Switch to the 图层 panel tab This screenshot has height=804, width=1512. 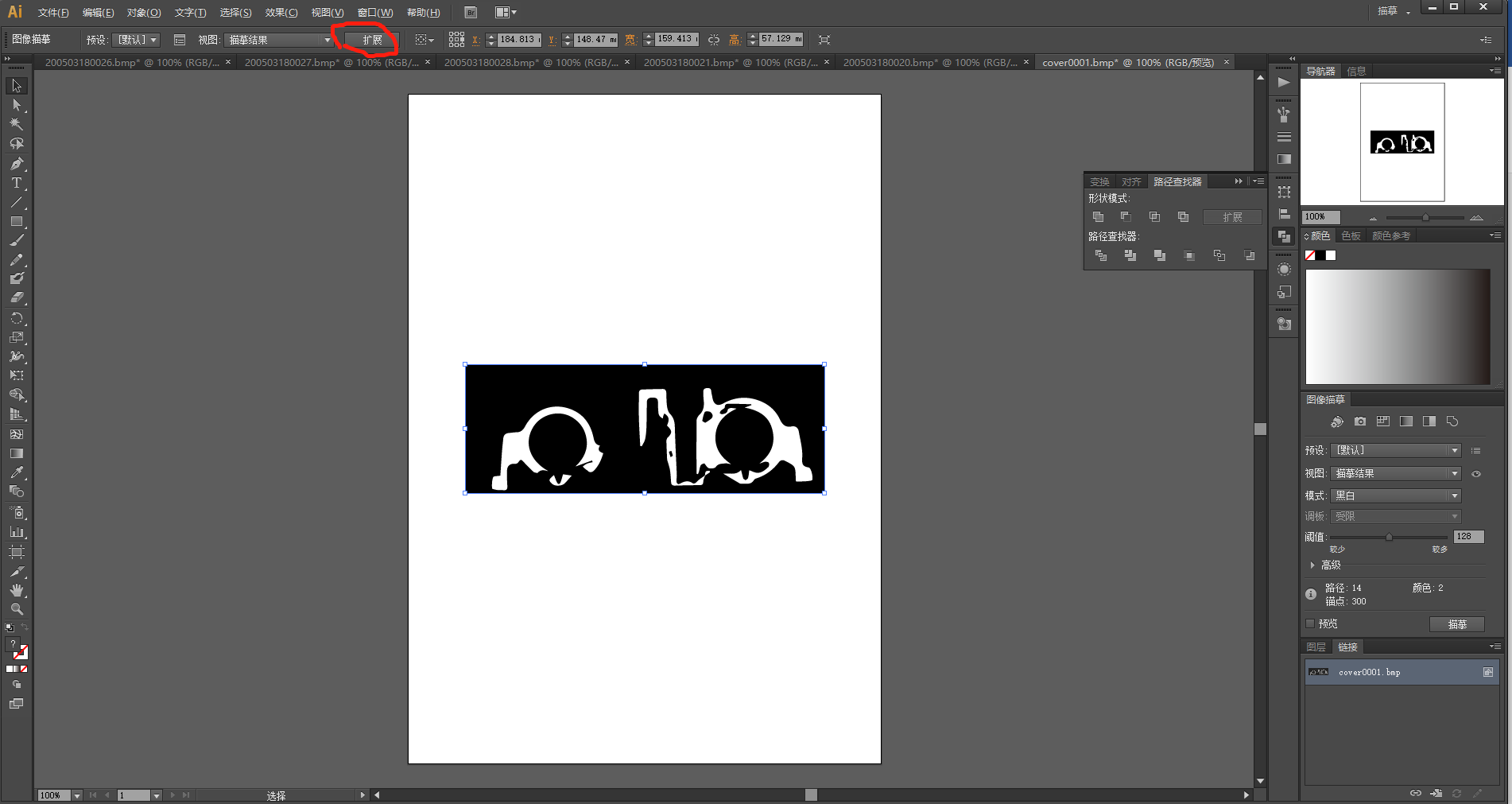tap(1316, 647)
